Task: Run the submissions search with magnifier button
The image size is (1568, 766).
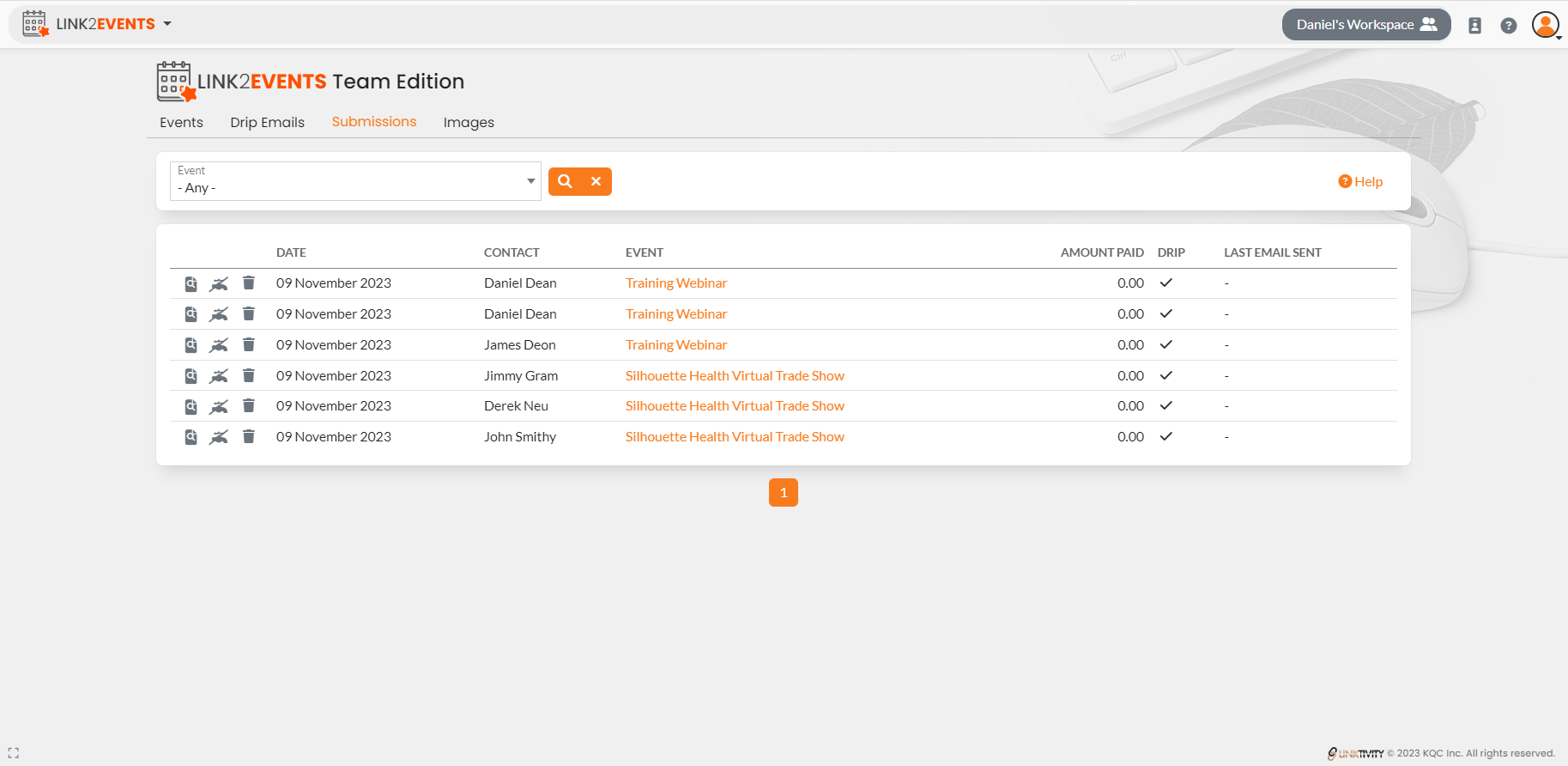Action: point(565,181)
